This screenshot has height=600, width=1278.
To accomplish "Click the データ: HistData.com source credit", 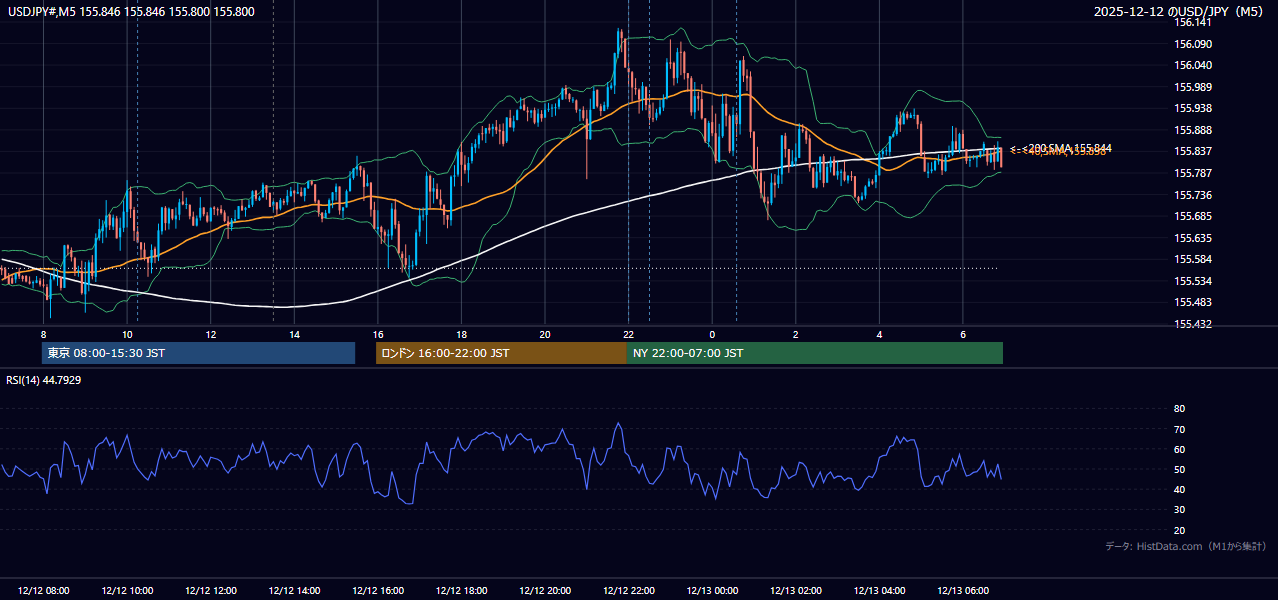I will 1186,546.
